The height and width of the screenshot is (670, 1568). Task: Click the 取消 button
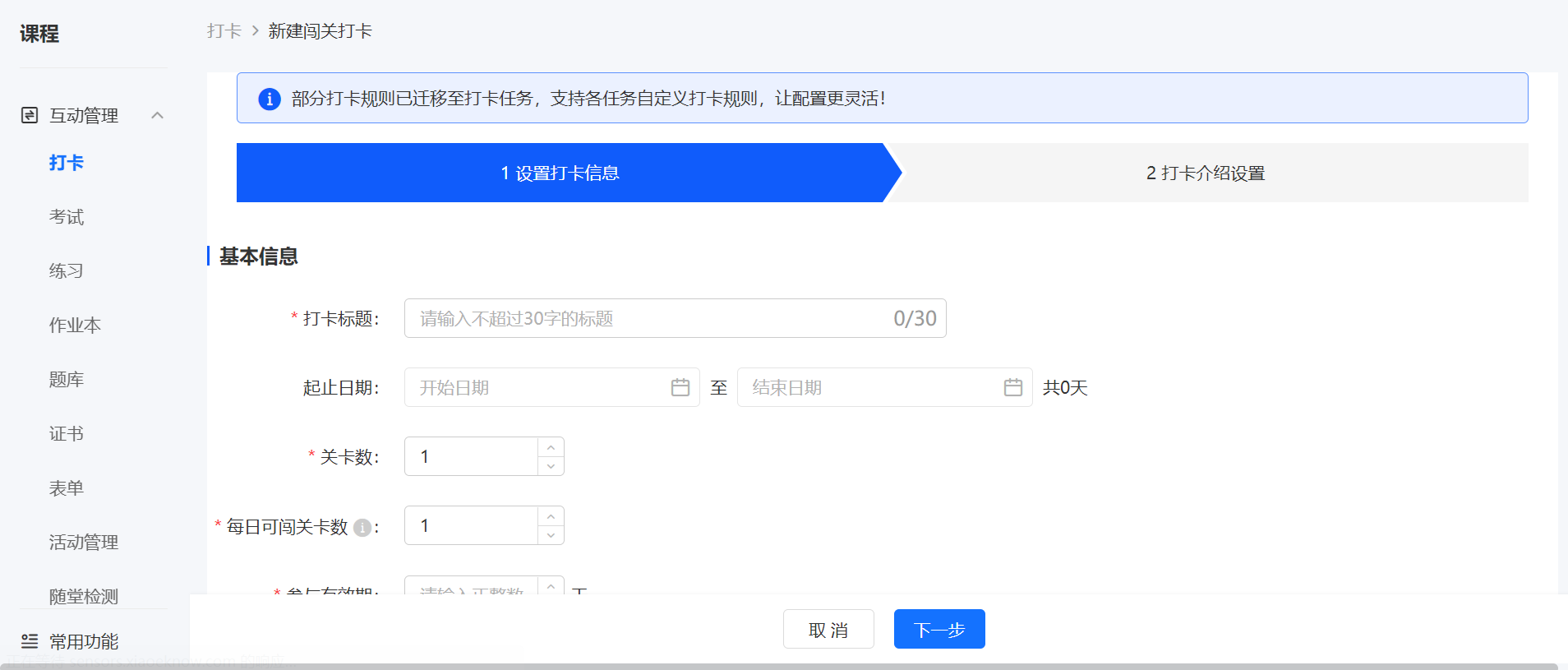[x=828, y=629]
